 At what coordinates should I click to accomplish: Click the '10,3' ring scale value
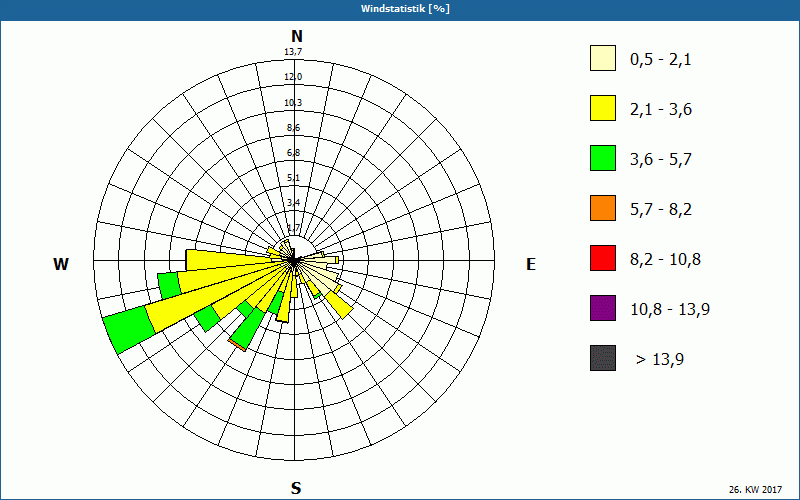[x=293, y=103]
